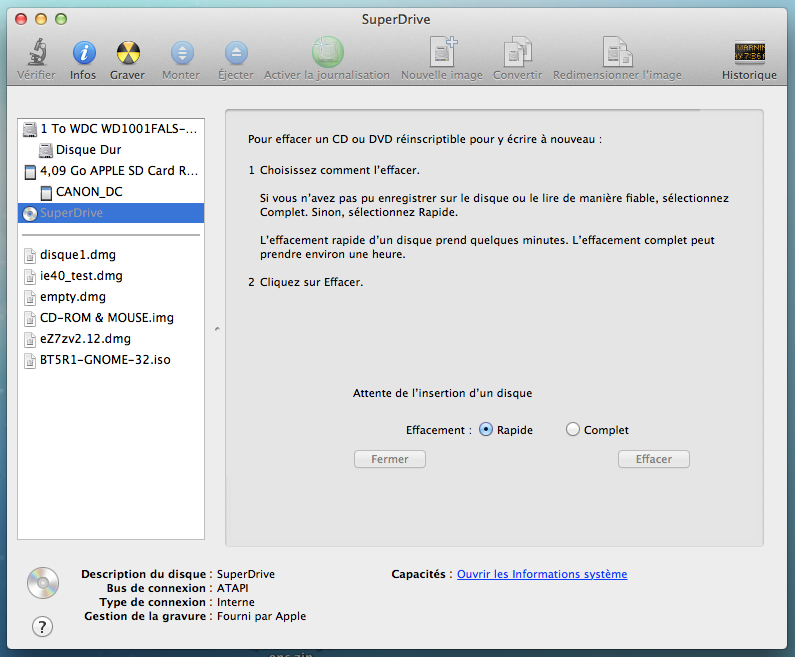Click the ie40_test.dmg file icon
The width and height of the screenshot is (795, 657).
[30, 276]
